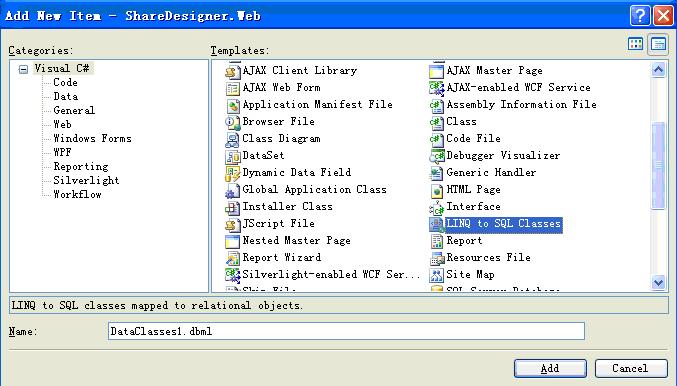Click the AJAX Client Library template icon
Viewport: 677px width, 386px height.
click(x=232, y=71)
